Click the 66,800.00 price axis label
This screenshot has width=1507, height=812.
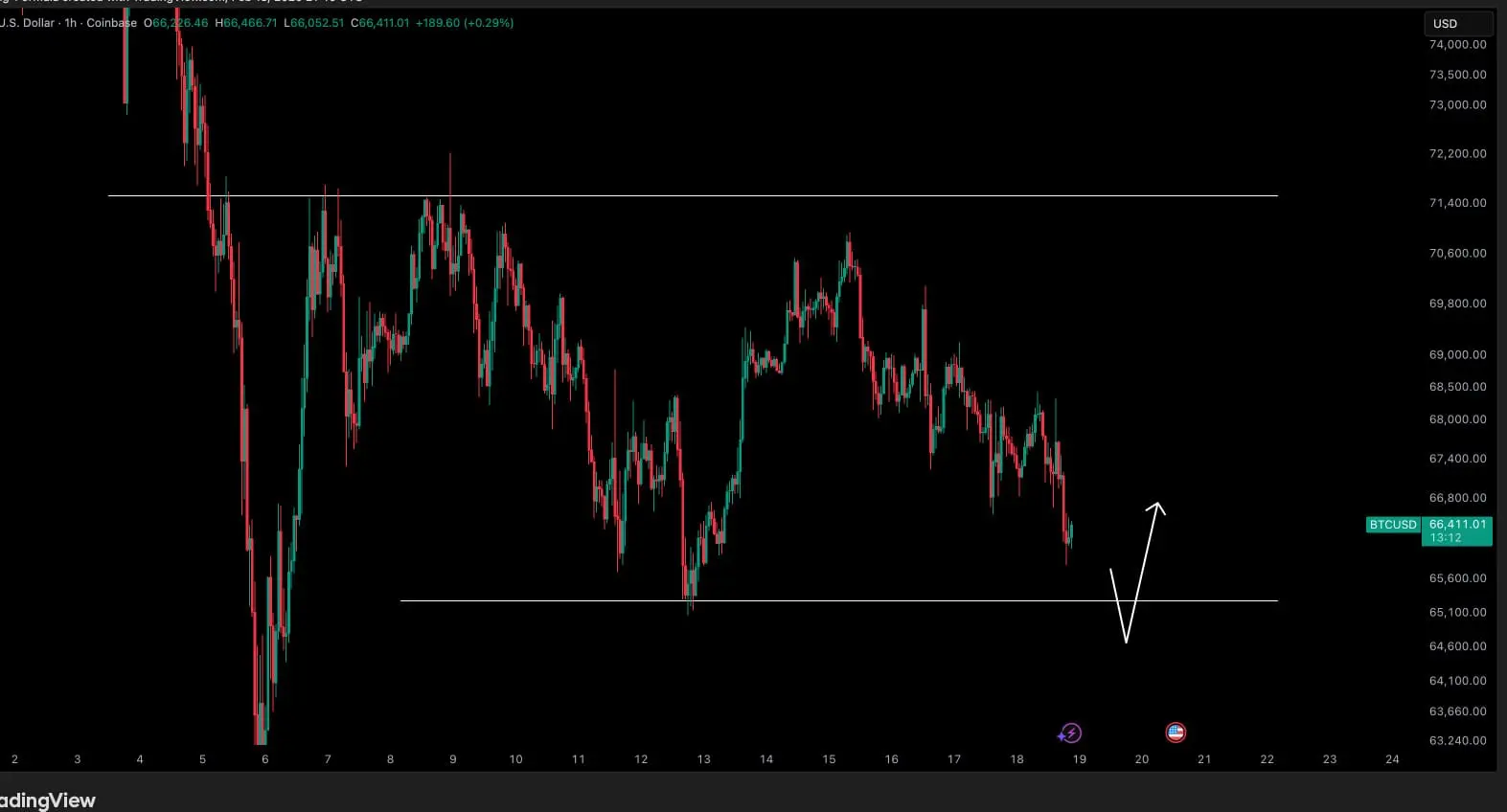coord(1457,498)
